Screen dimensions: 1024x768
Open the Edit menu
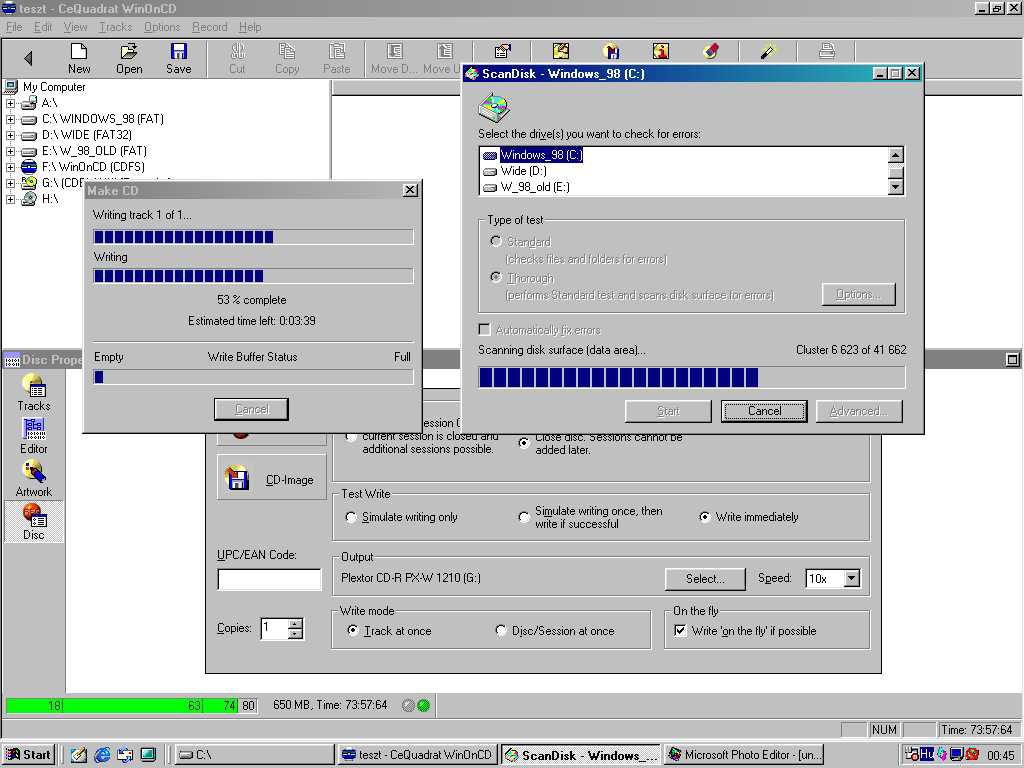tap(43, 27)
